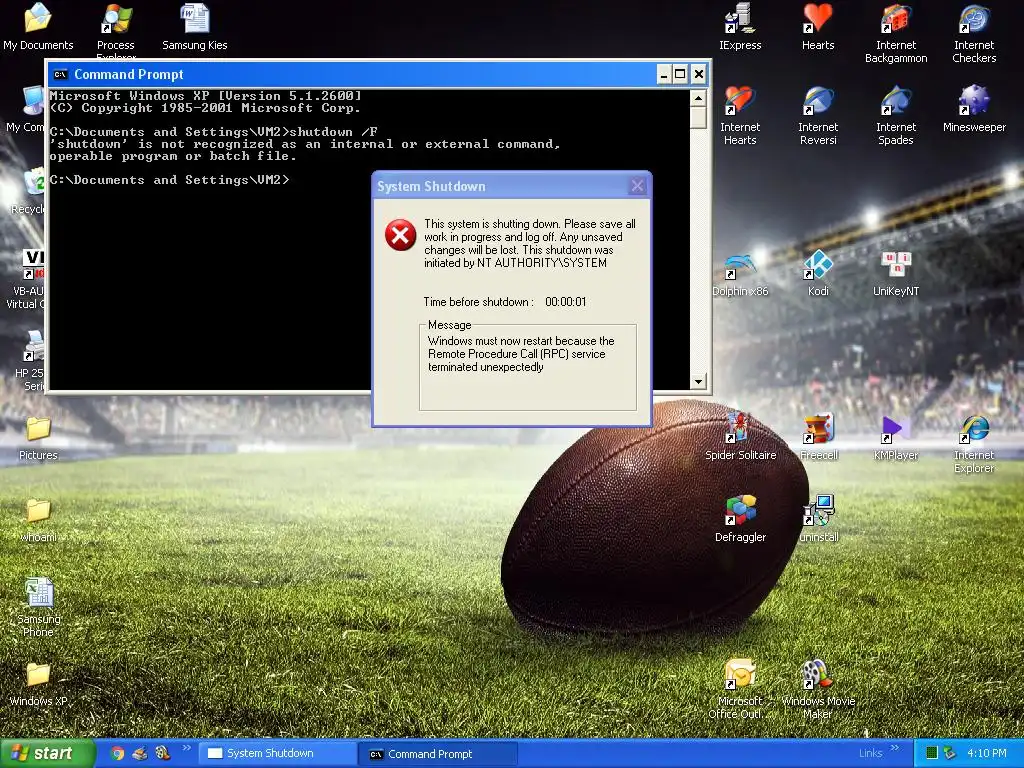Click the 'shutdown /F' command line text

pyautogui.click(x=334, y=132)
